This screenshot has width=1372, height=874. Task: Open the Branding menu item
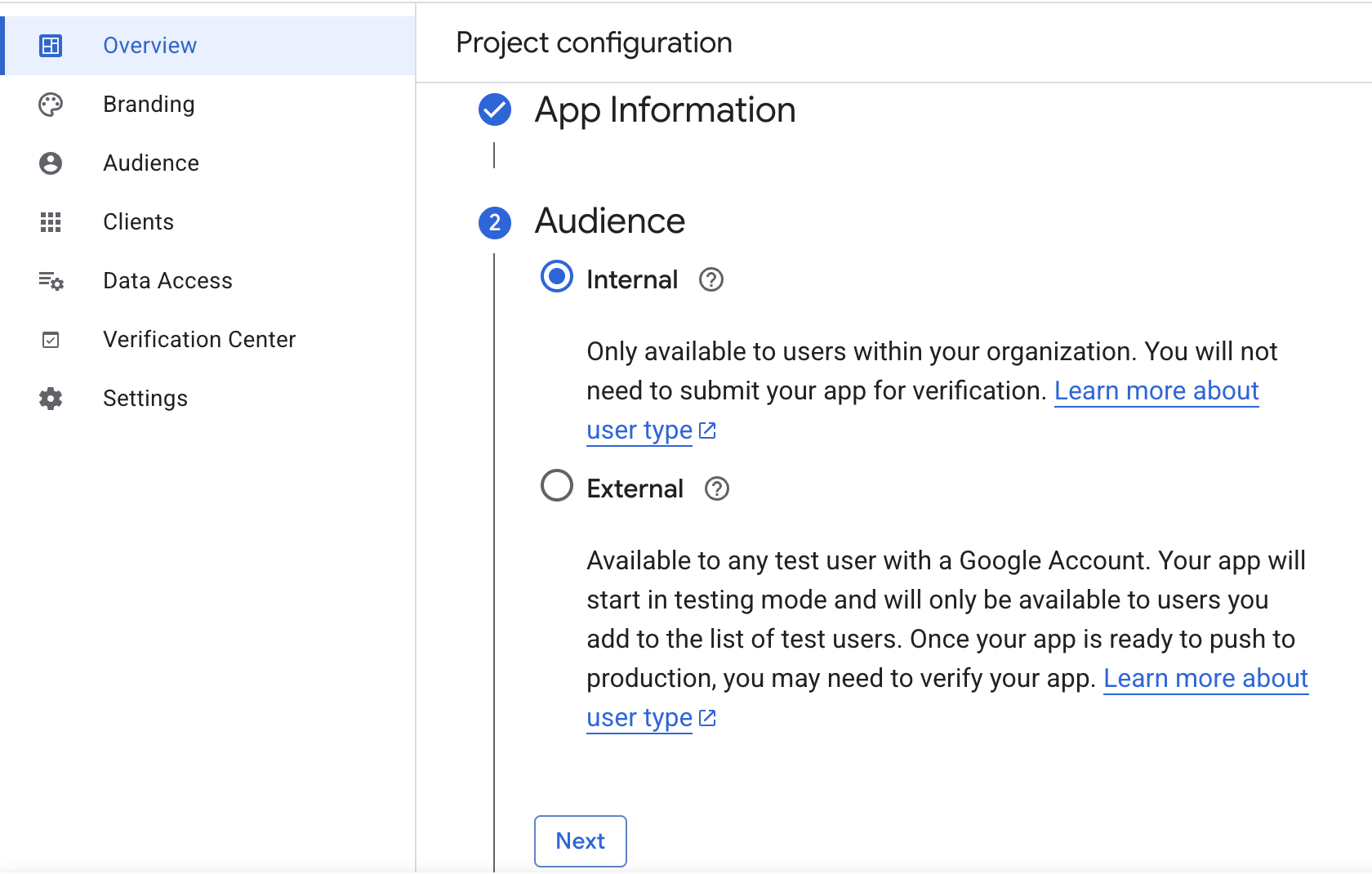pyautogui.click(x=149, y=105)
